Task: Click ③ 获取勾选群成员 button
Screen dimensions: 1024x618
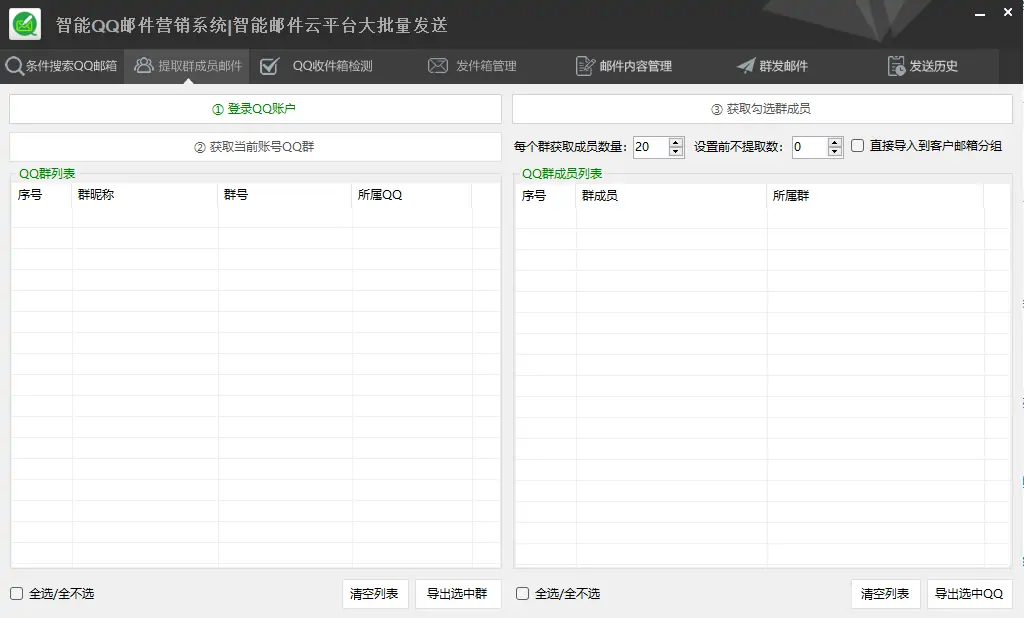Action: 762,109
